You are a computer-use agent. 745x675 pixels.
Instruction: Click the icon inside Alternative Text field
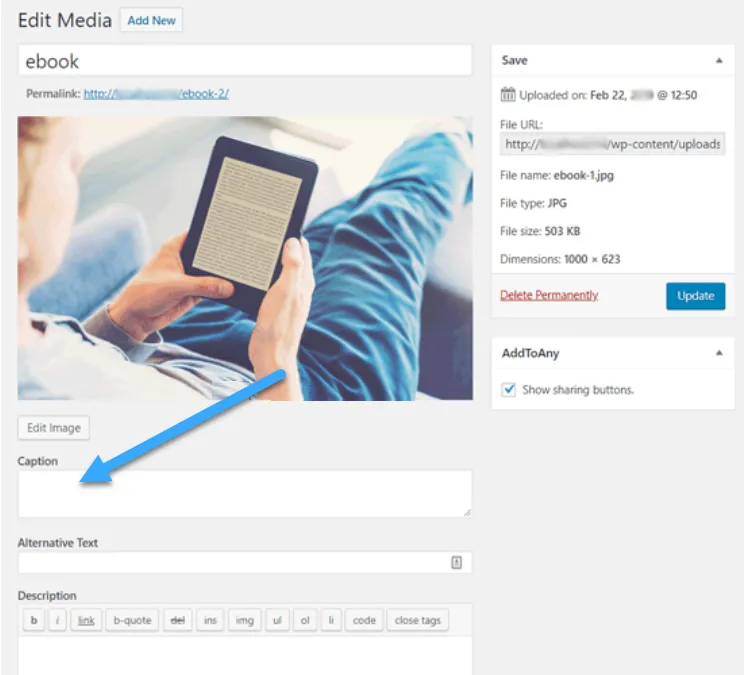(x=456, y=562)
